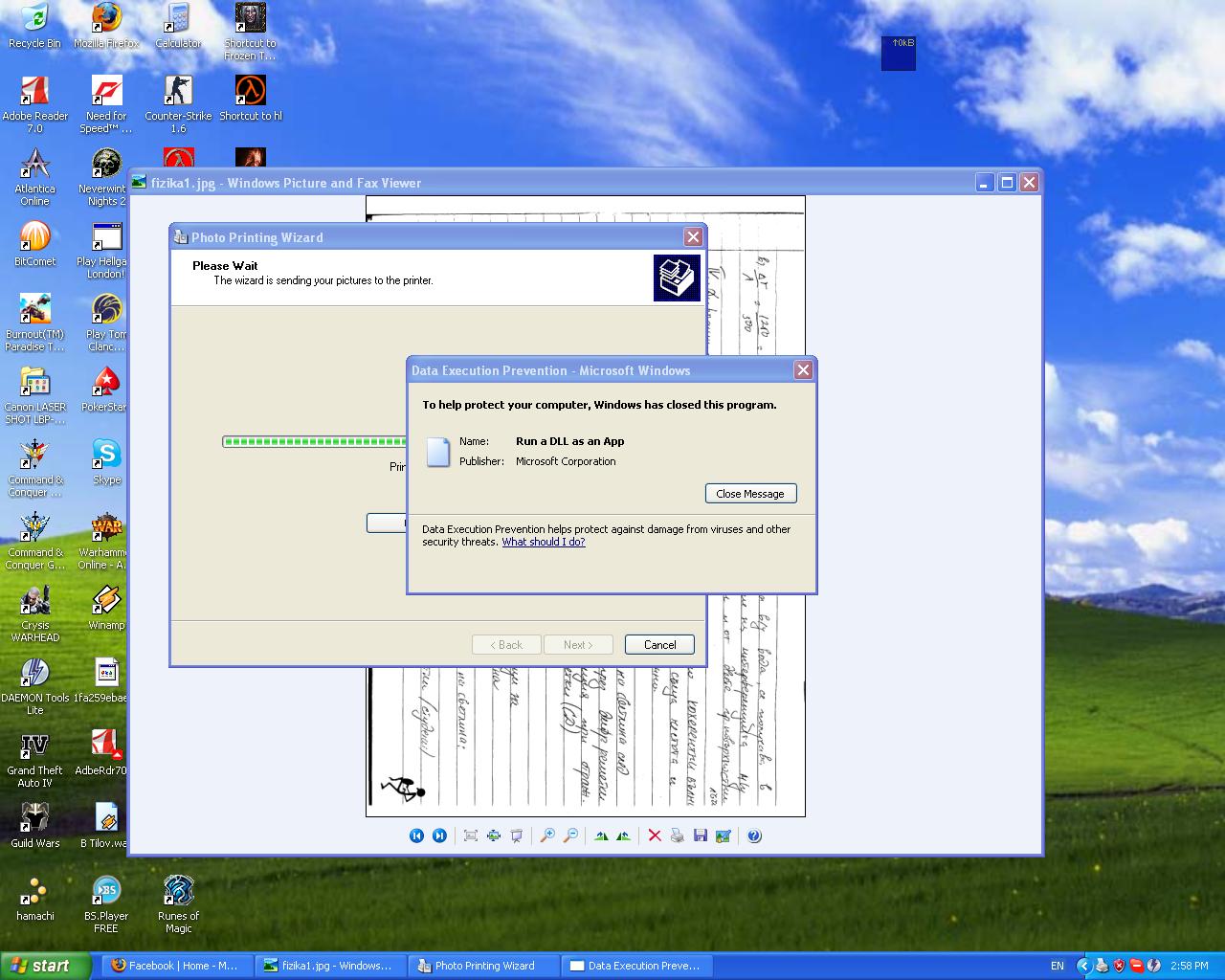Start the slide show in Picture Viewer
This screenshot has height=980, width=1225.
pyautogui.click(x=516, y=835)
